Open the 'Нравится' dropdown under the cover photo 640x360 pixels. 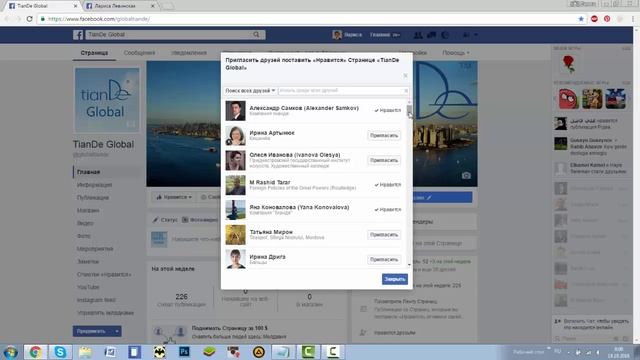tap(173, 197)
